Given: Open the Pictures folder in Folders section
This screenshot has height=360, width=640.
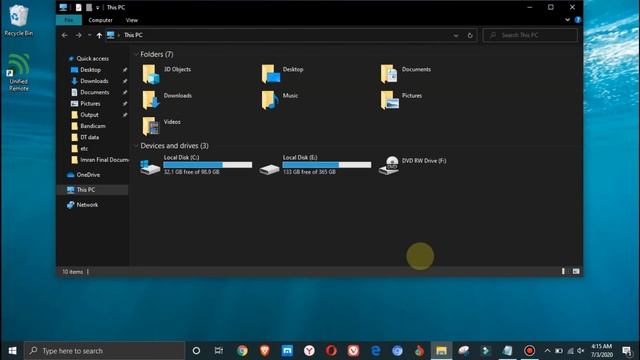Looking at the screenshot, I should (x=401, y=100).
